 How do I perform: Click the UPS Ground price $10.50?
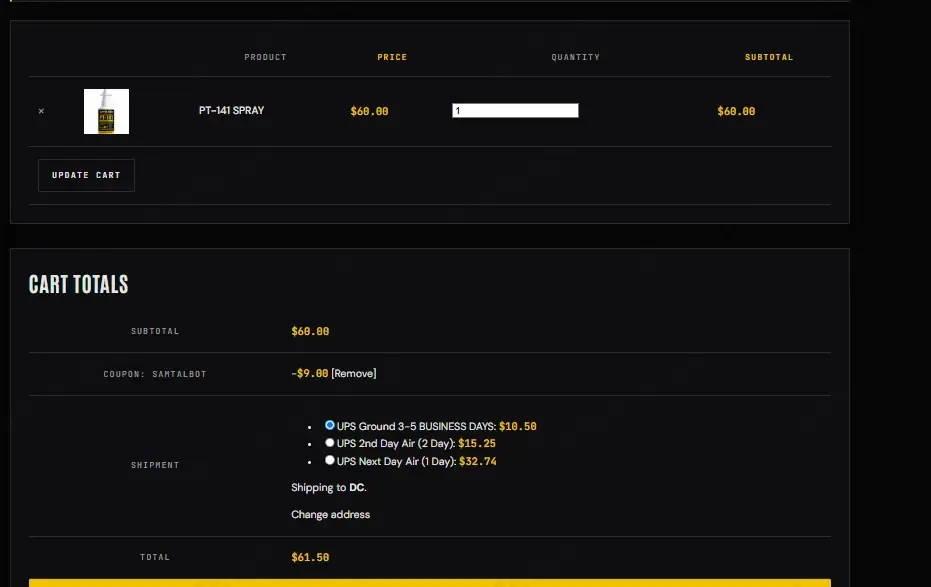click(x=518, y=426)
